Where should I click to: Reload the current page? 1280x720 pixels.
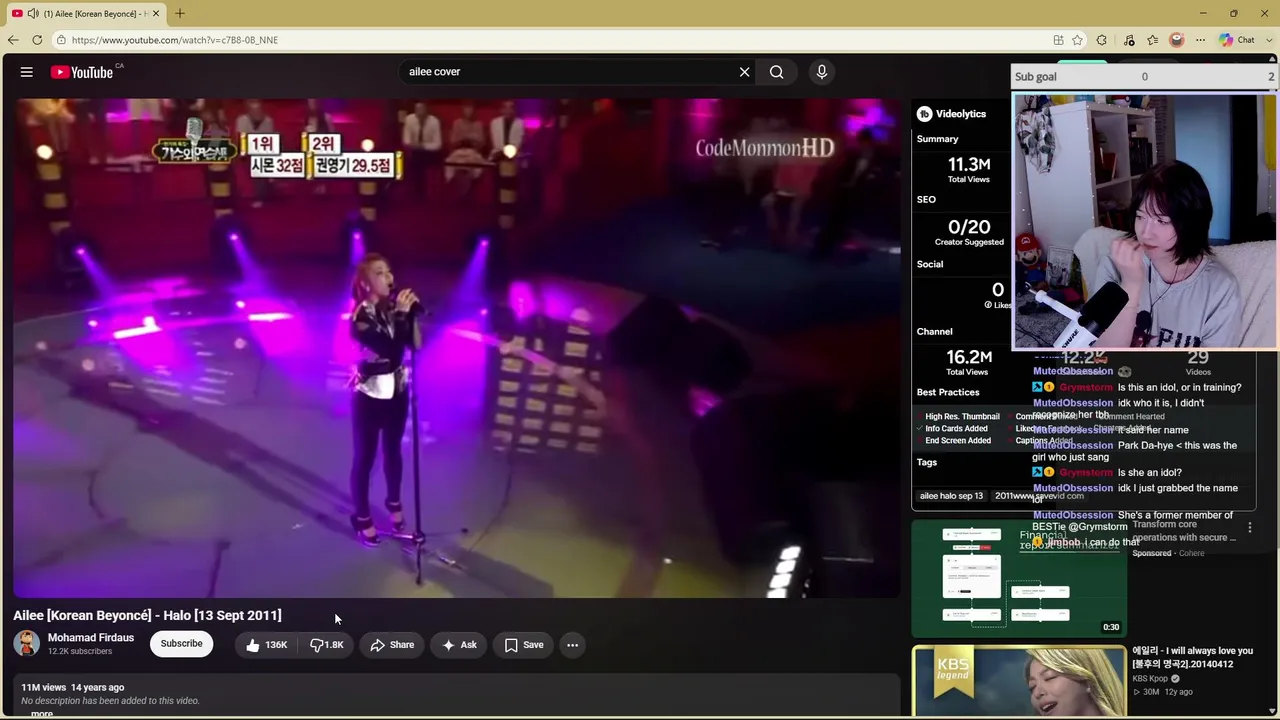point(37,40)
